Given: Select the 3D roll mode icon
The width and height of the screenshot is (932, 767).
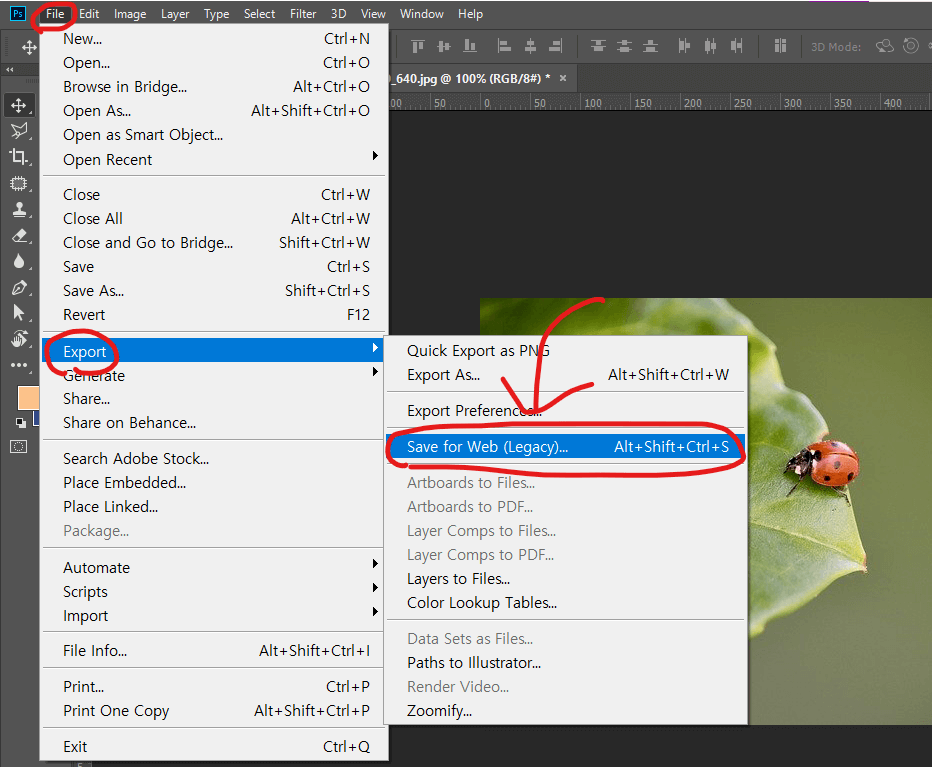Looking at the screenshot, I should 911,46.
